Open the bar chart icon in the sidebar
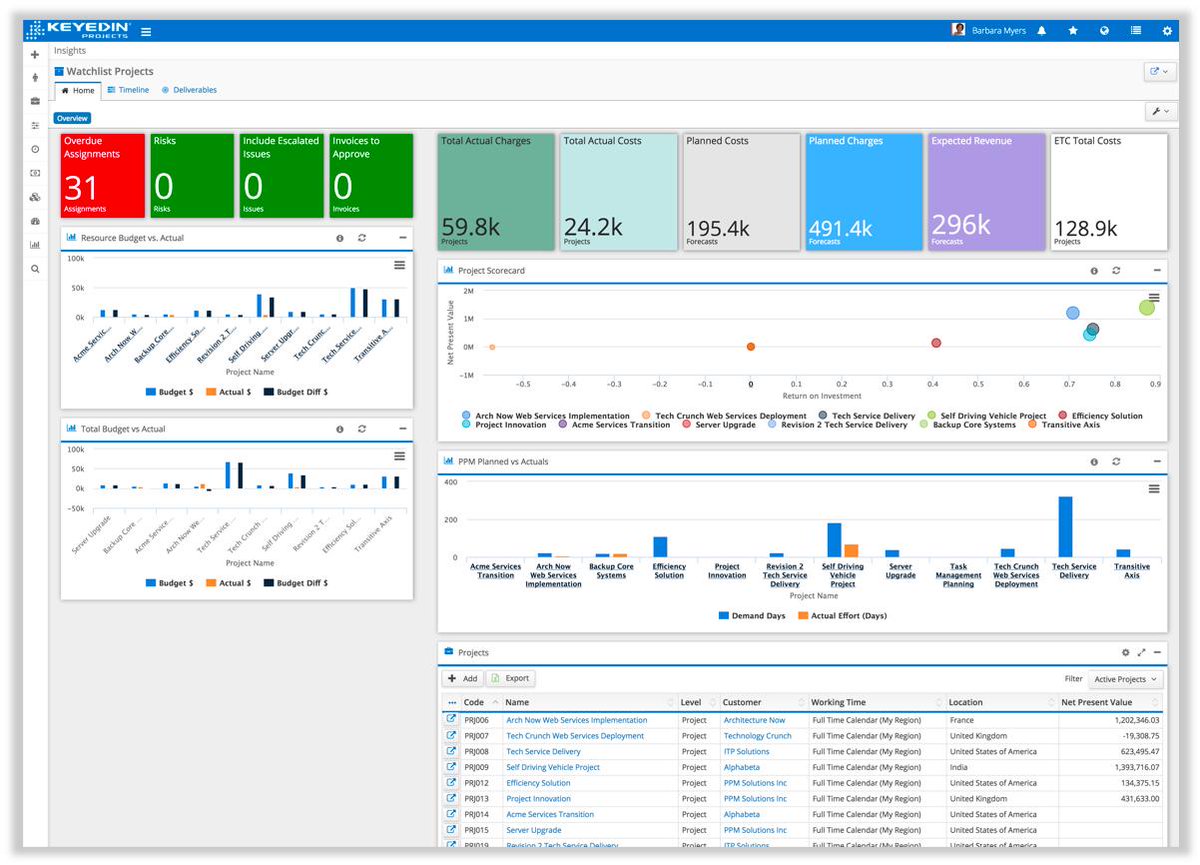This screenshot has height=865, width=1200. [x=34, y=244]
